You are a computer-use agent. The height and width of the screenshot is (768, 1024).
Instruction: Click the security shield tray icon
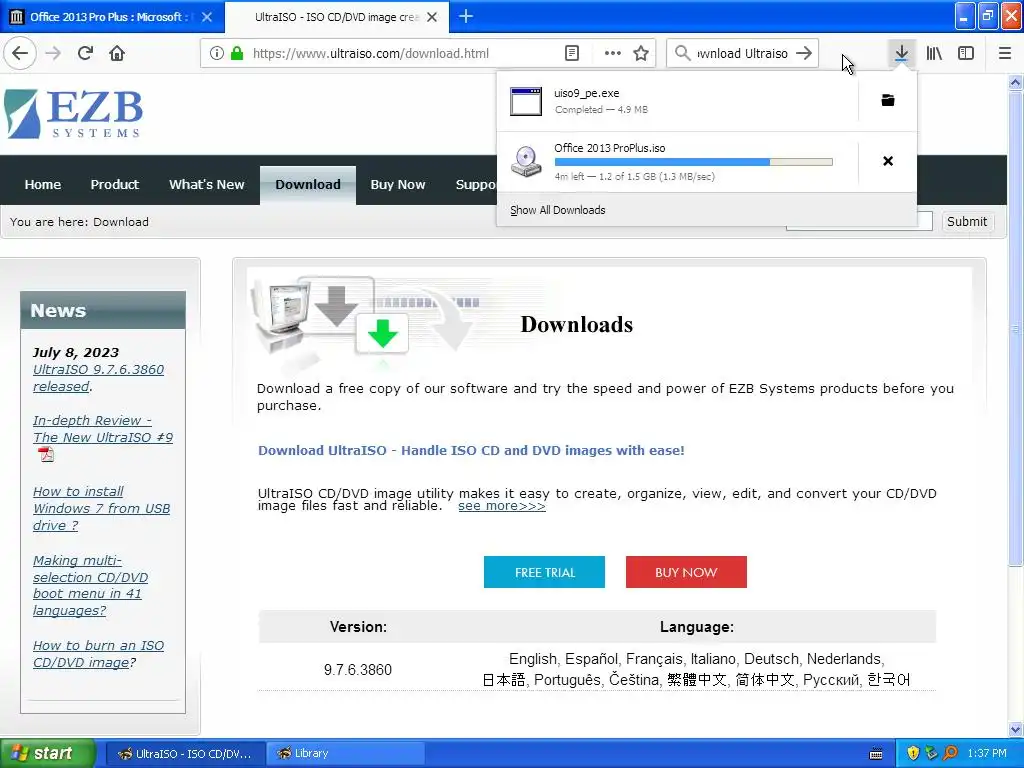(x=913, y=753)
